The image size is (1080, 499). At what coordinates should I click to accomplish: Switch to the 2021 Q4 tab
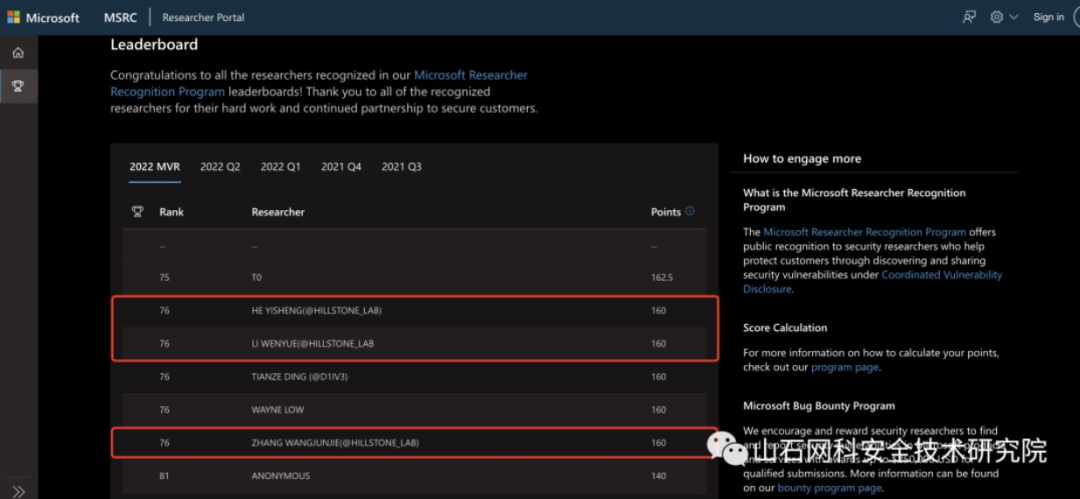[341, 167]
